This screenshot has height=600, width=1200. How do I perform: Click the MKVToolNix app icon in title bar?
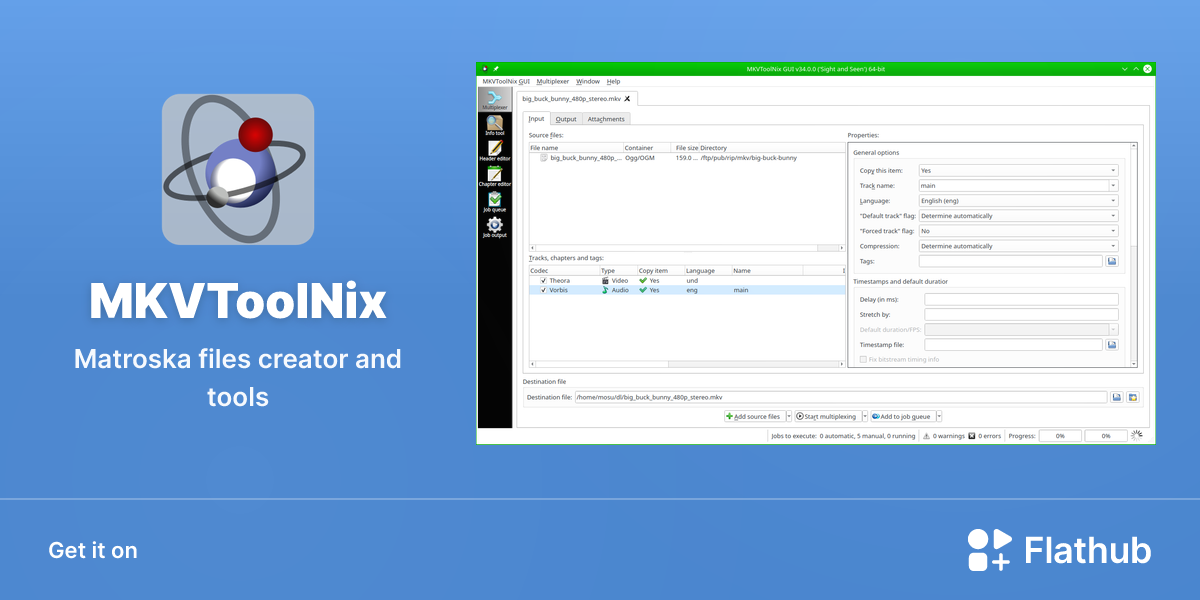[x=485, y=68]
